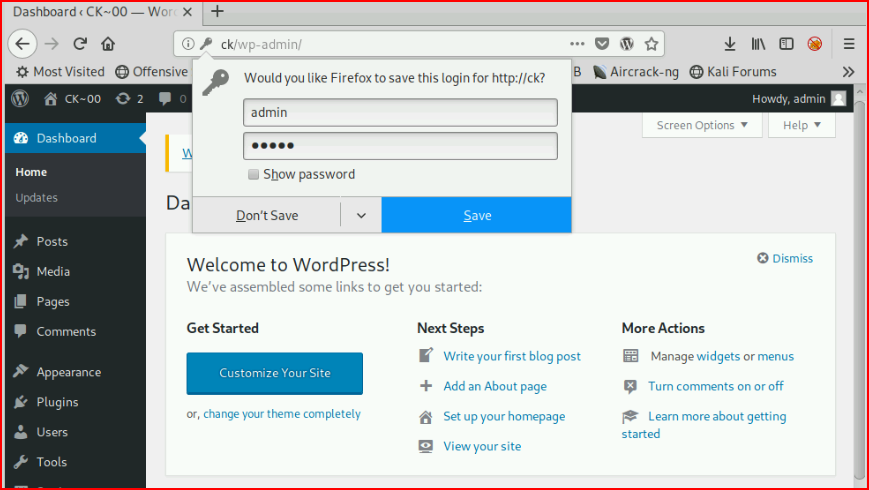Open the downloads arrow icon

tap(730, 44)
